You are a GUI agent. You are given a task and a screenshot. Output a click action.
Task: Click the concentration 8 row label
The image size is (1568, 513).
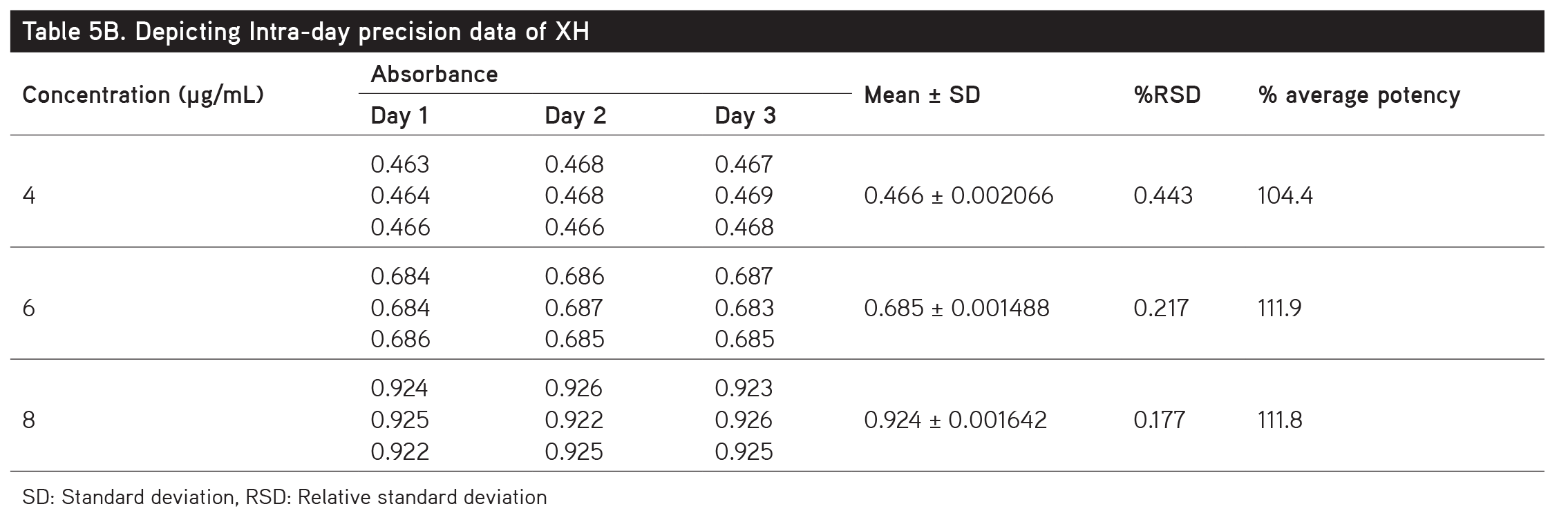tap(29, 420)
